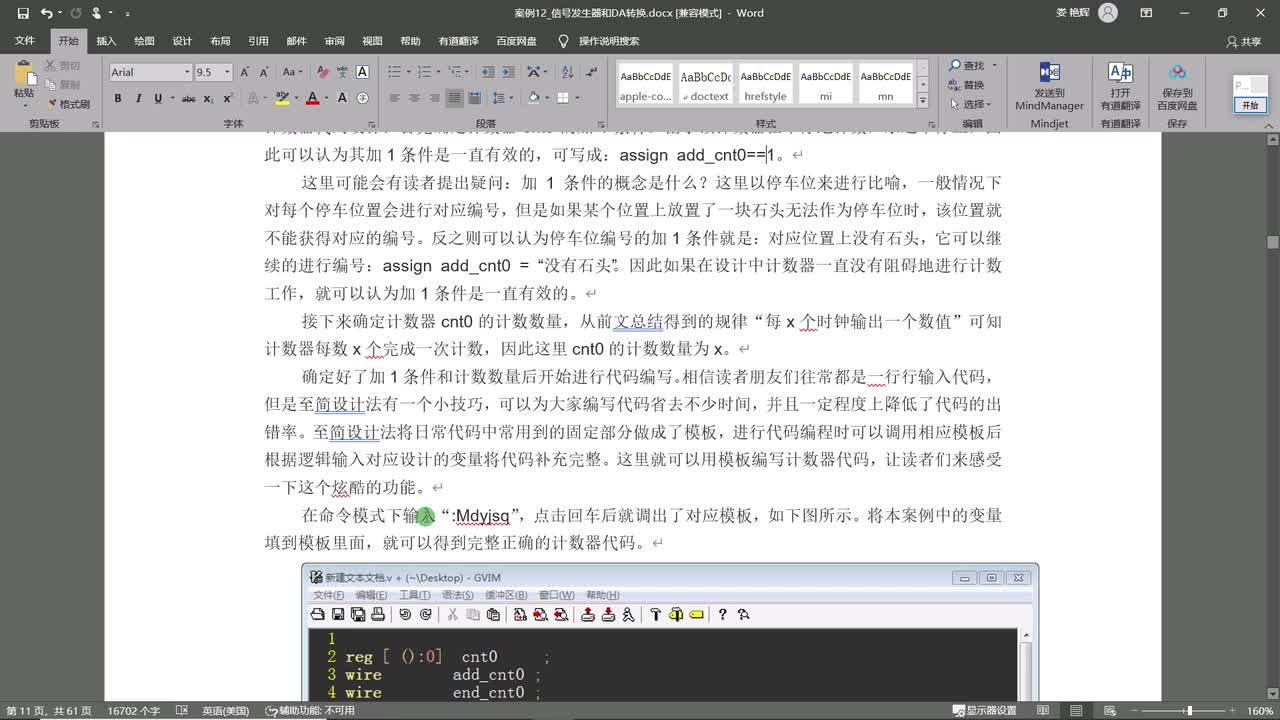Open the borders button
This screenshot has width=1280, height=720.
tap(563, 98)
